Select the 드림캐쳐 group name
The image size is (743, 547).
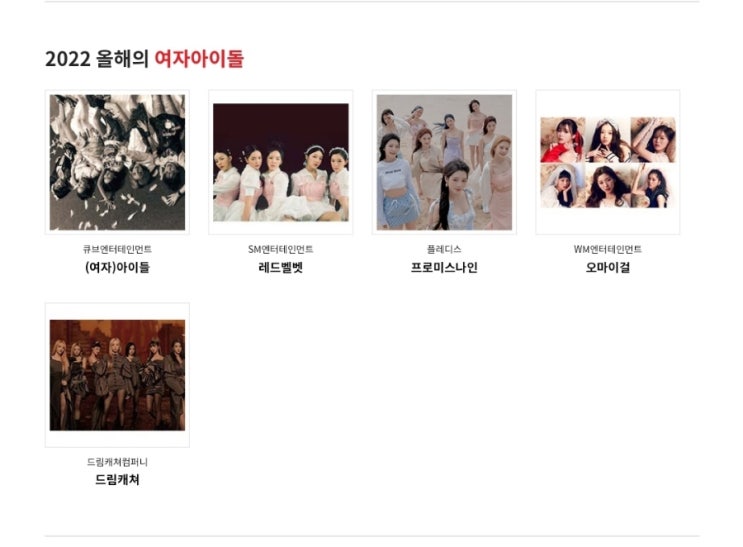click(117, 480)
